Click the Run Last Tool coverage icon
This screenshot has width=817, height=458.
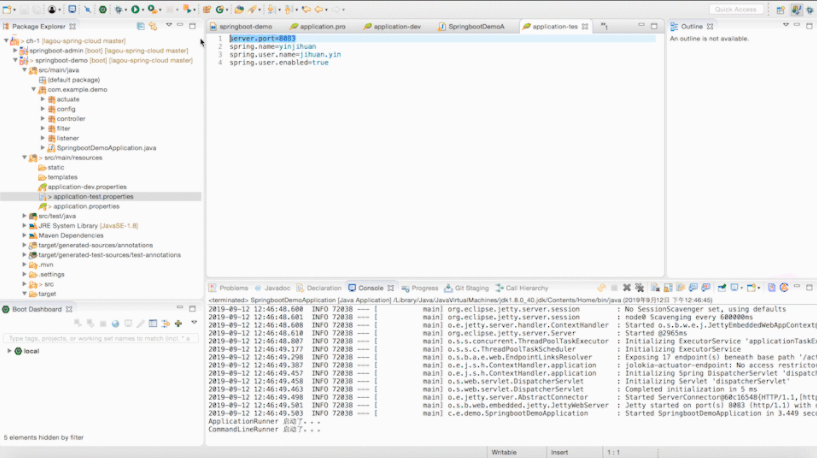pos(152,9)
